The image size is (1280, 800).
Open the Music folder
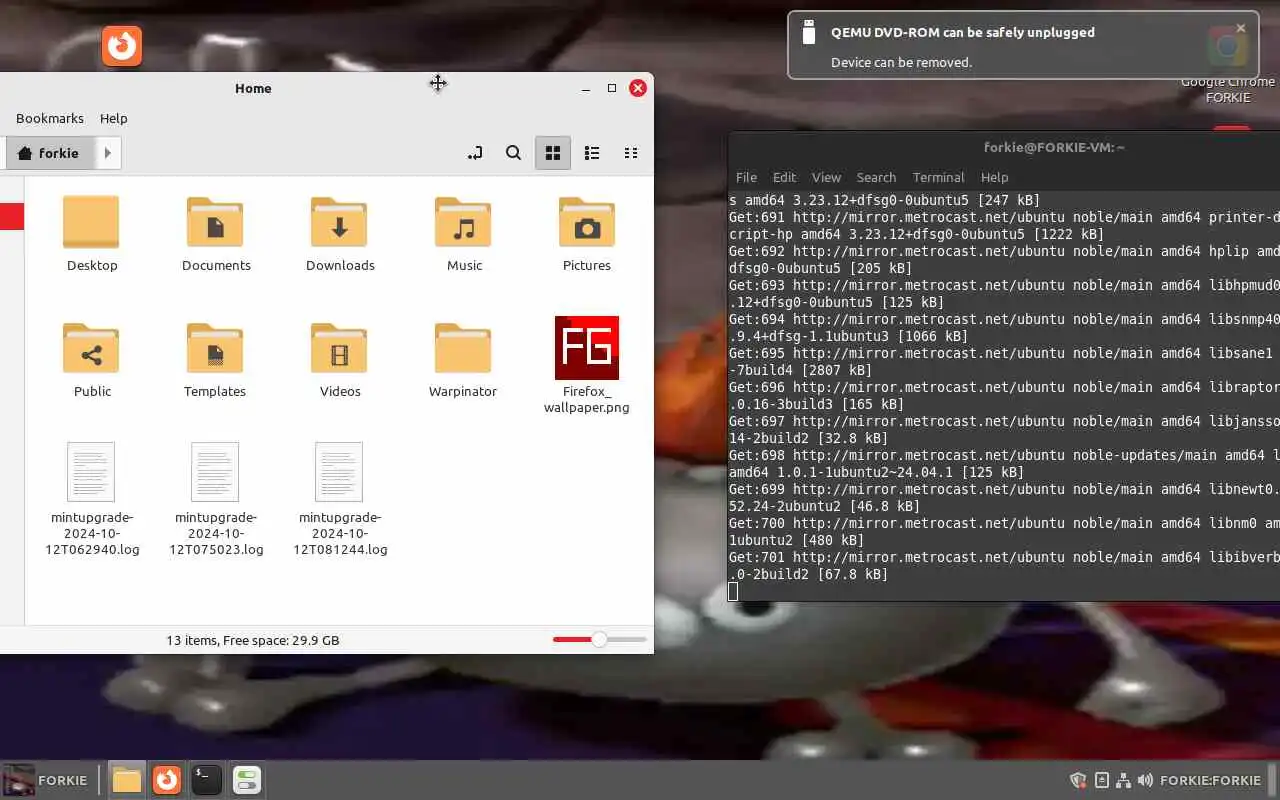click(x=463, y=222)
